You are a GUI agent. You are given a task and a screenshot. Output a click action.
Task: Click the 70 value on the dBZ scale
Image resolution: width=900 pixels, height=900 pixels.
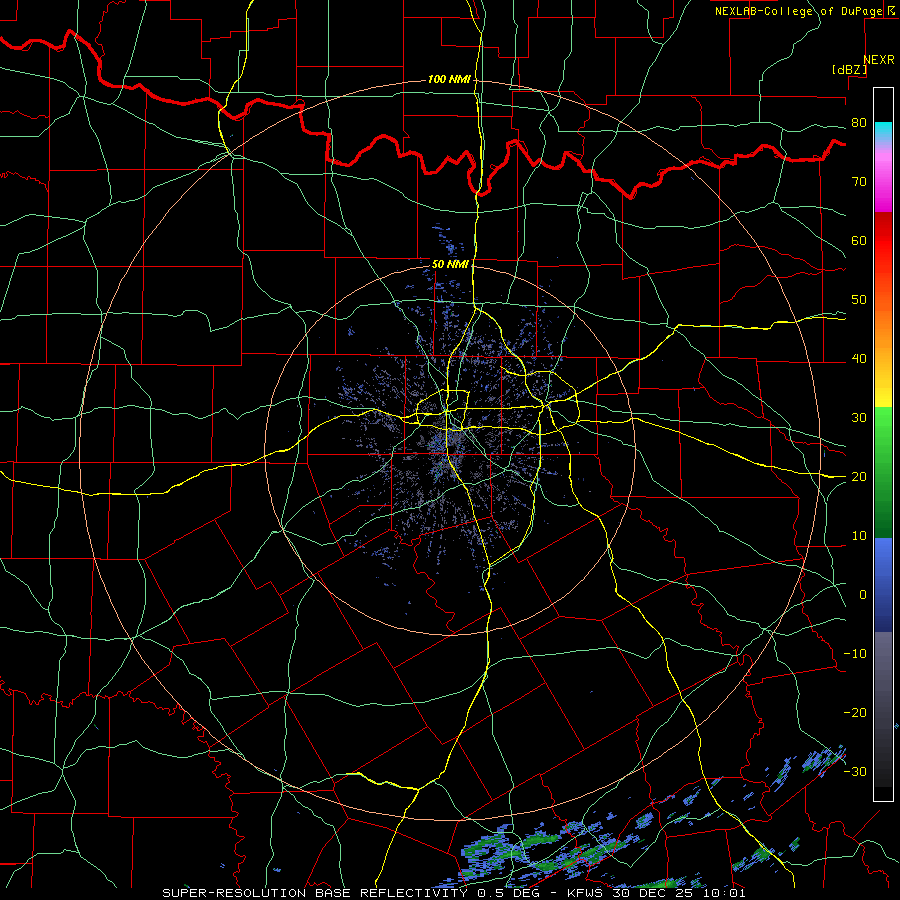(x=859, y=182)
